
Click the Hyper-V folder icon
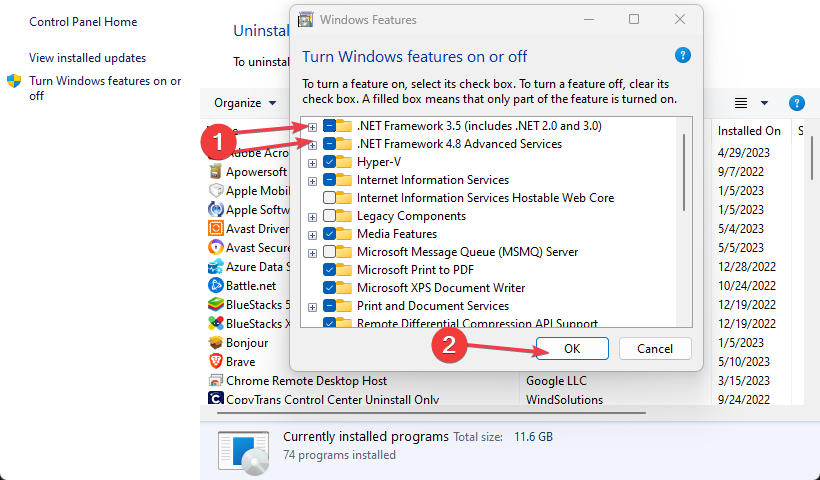click(344, 162)
